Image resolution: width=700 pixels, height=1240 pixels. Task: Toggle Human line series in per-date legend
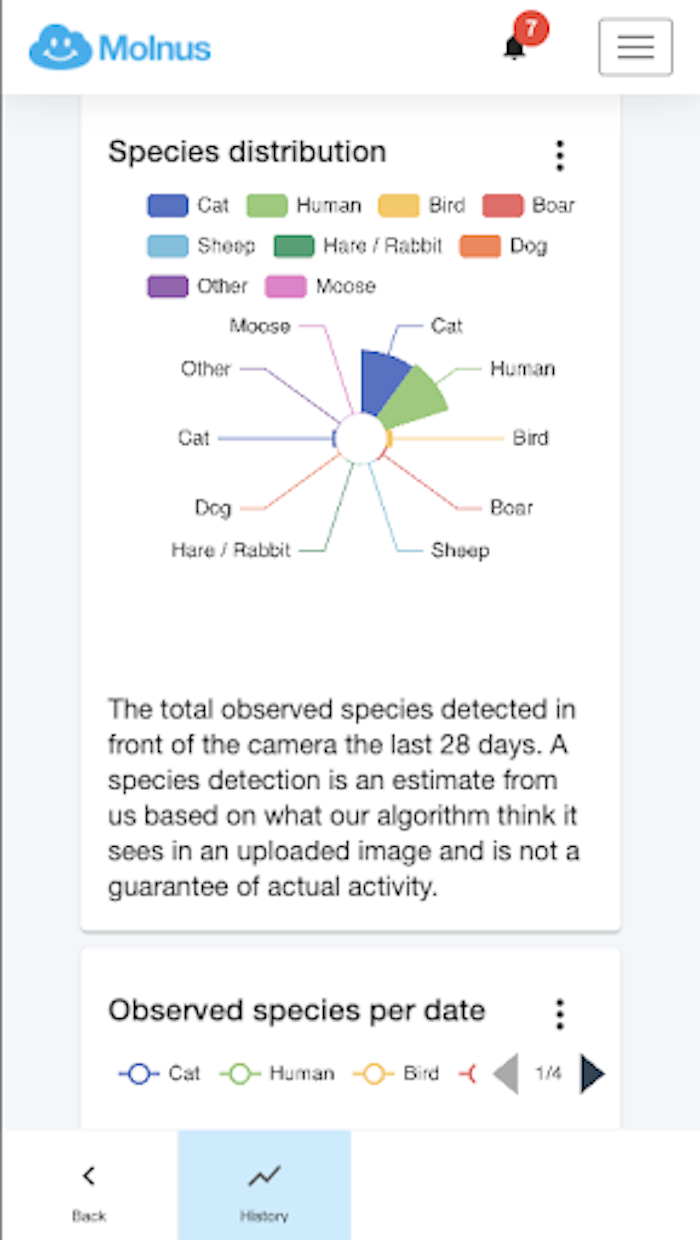241,1074
